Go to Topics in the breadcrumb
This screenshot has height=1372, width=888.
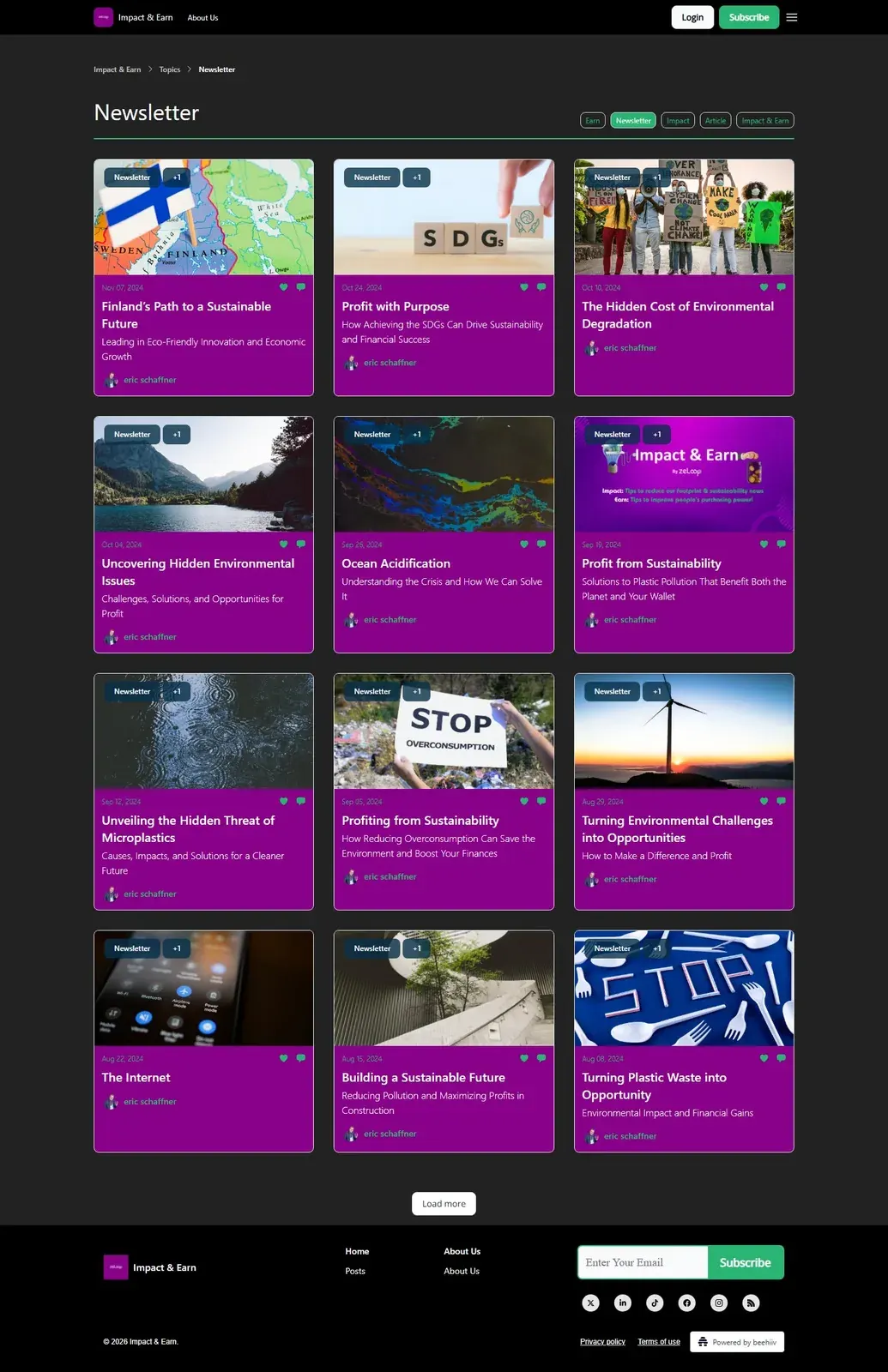click(x=170, y=69)
